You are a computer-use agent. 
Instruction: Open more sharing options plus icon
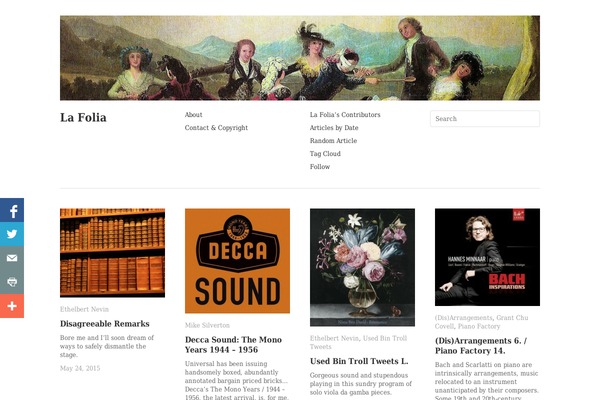tap(11, 305)
